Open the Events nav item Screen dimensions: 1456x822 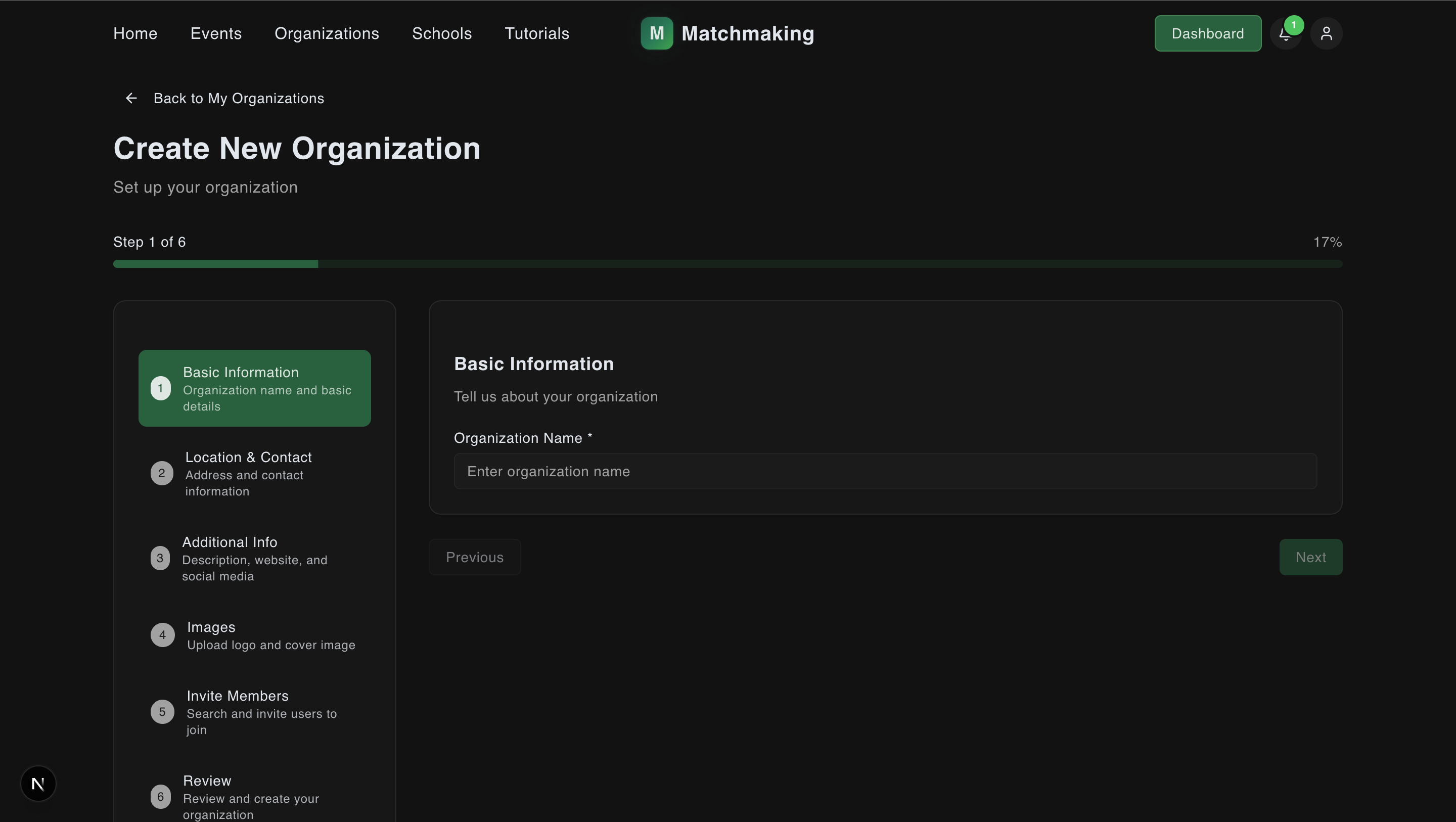(216, 33)
